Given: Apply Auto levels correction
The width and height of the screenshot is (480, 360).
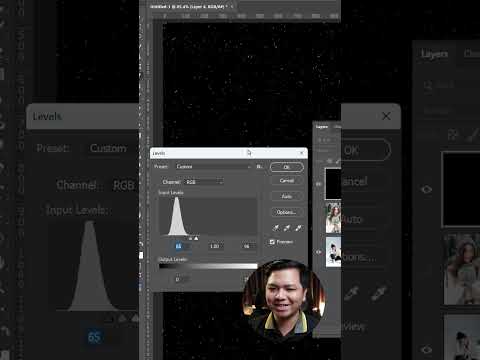Looking at the screenshot, I should point(287,196).
